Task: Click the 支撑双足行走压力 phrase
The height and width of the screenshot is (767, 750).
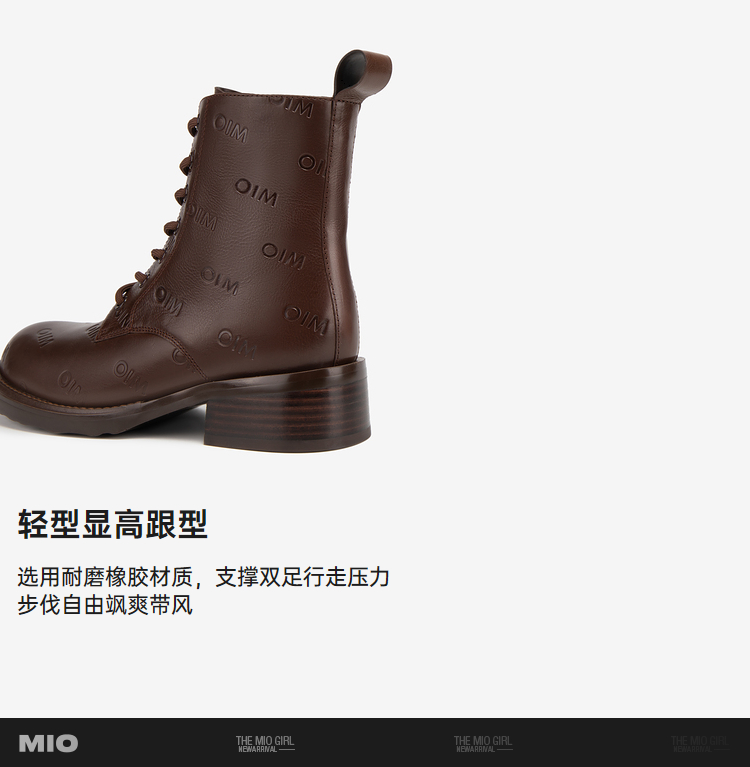Action: (302, 577)
